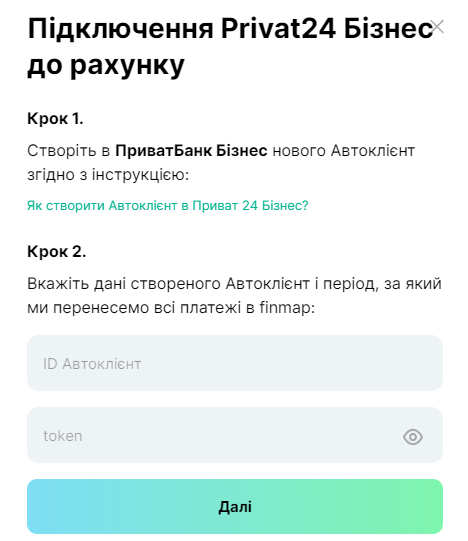
Task: Click the Підключення Privat24 Бізнес dialog title
Action: [x=230, y=46]
